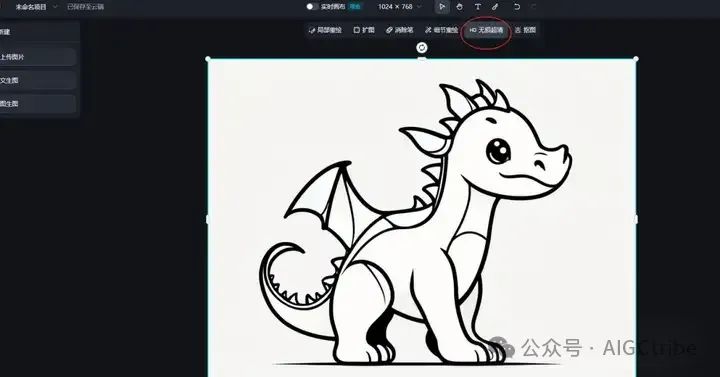Screen dimensions: 720x377
Task: Open the 1024 × 768 canvas size dropdown
Action: 399,7
